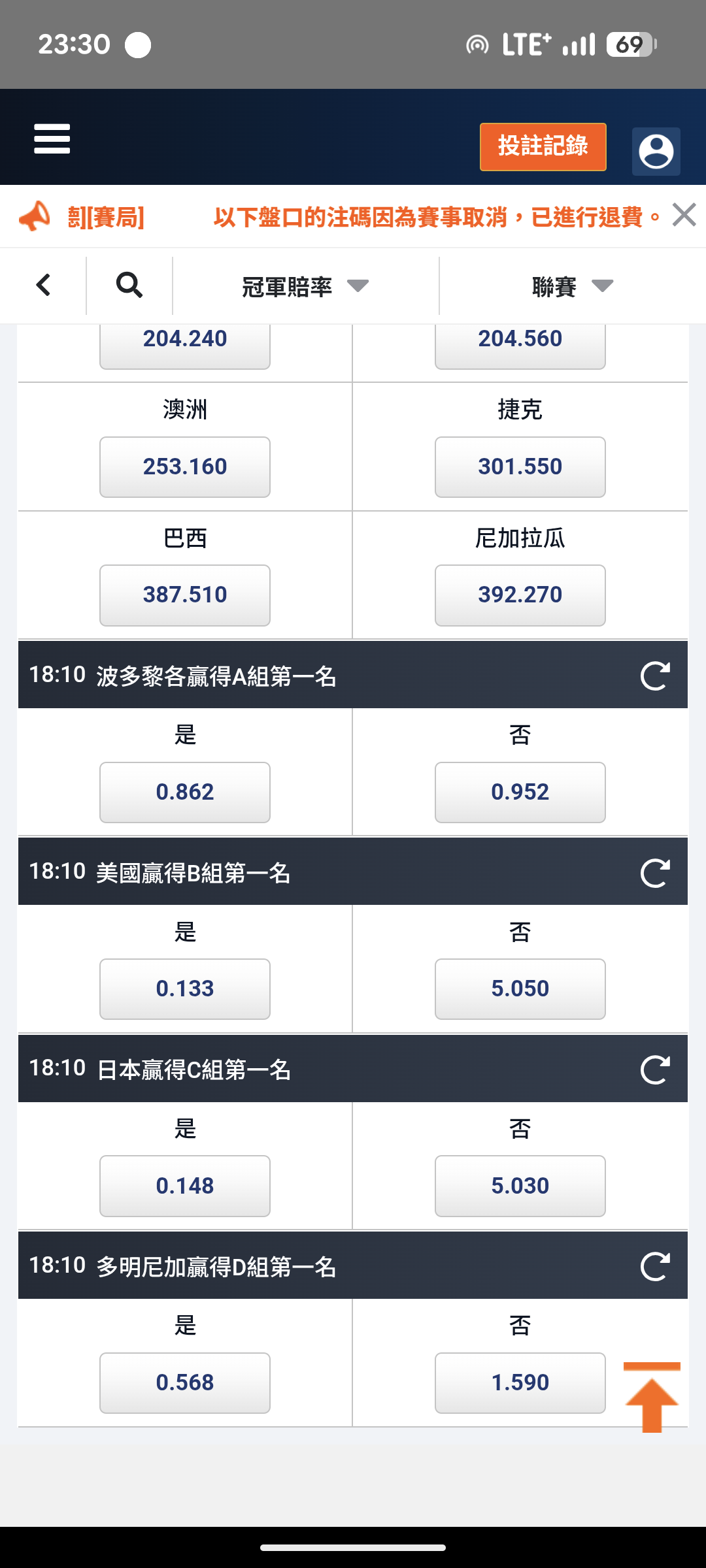Image resolution: width=706 pixels, height=1568 pixels.
Task: Tap the back arrow icon
Action: pos(44,285)
